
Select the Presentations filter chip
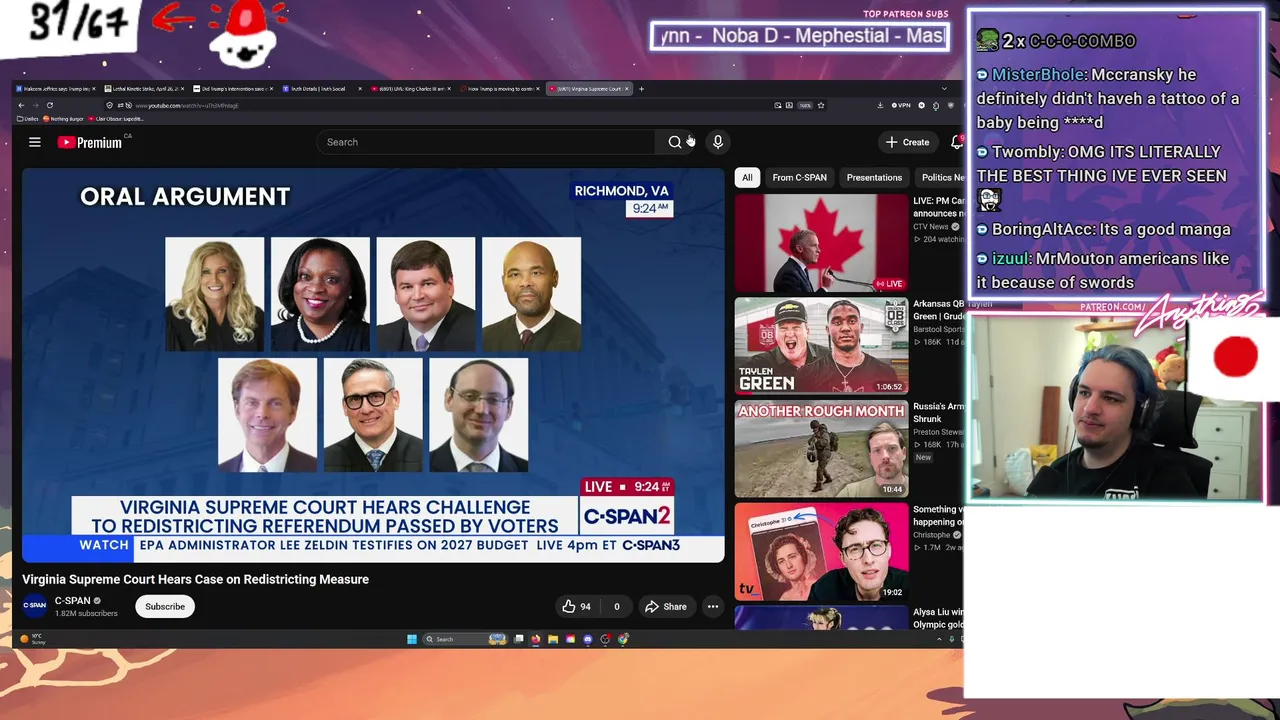click(874, 177)
